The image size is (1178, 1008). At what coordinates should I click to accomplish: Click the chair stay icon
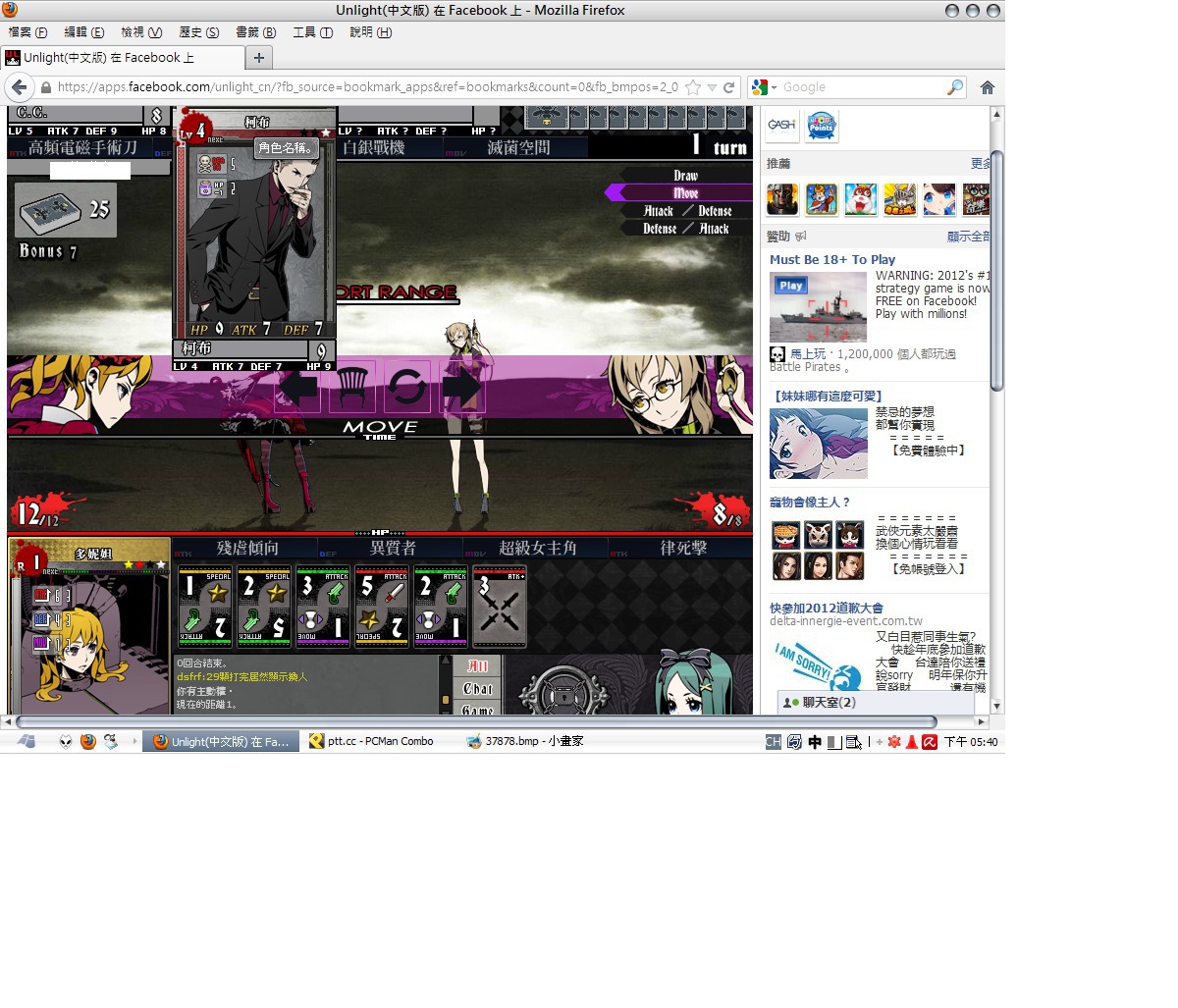click(x=352, y=387)
